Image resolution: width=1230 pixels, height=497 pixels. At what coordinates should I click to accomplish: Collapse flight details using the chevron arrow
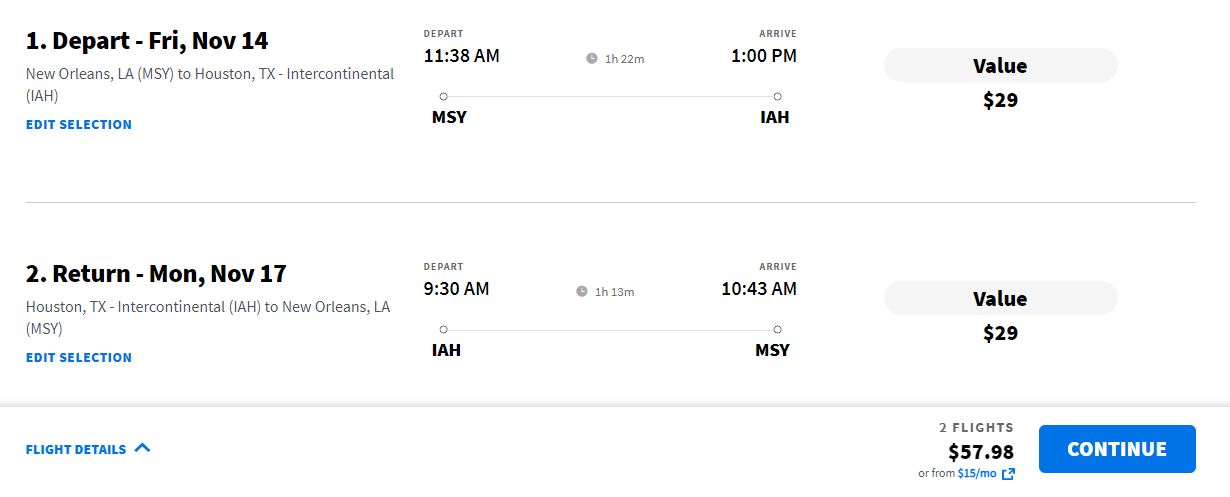click(142, 448)
